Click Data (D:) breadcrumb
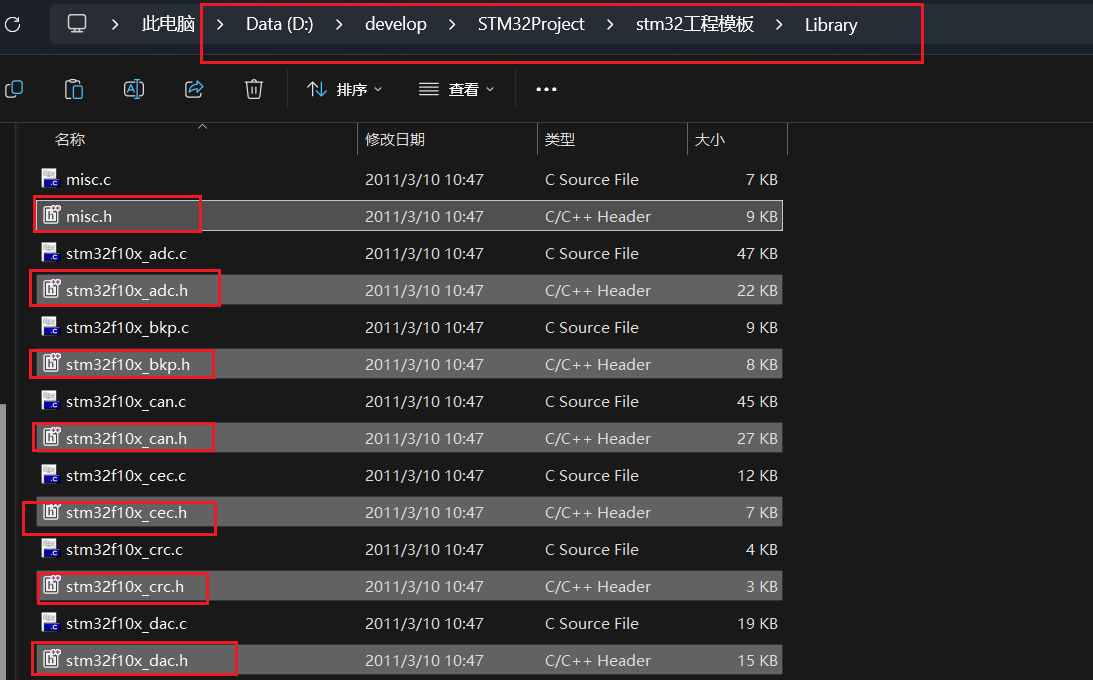 click(x=280, y=24)
